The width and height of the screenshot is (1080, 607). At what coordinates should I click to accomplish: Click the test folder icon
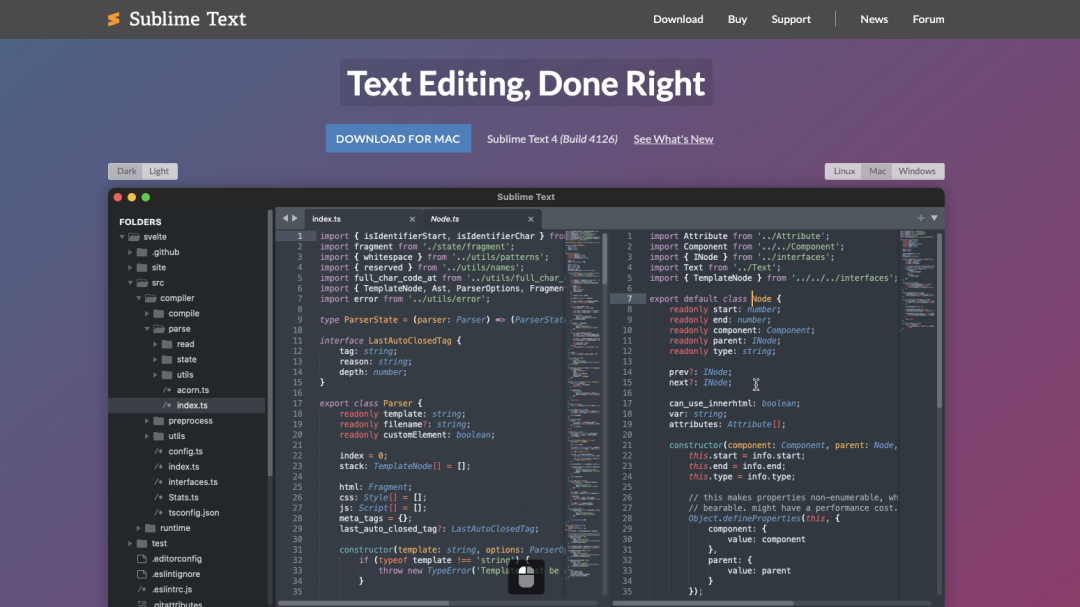pos(142,544)
